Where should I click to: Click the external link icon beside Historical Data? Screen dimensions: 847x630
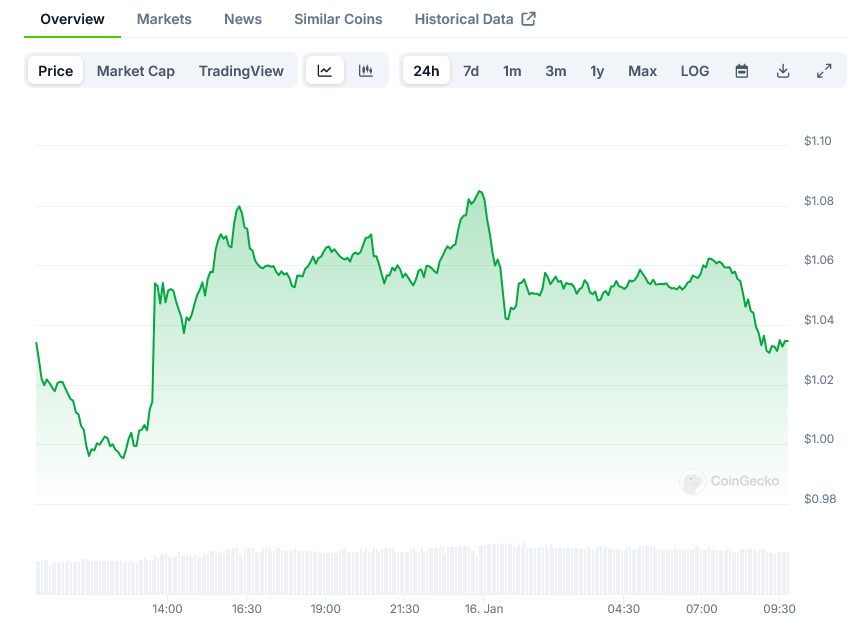529,19
